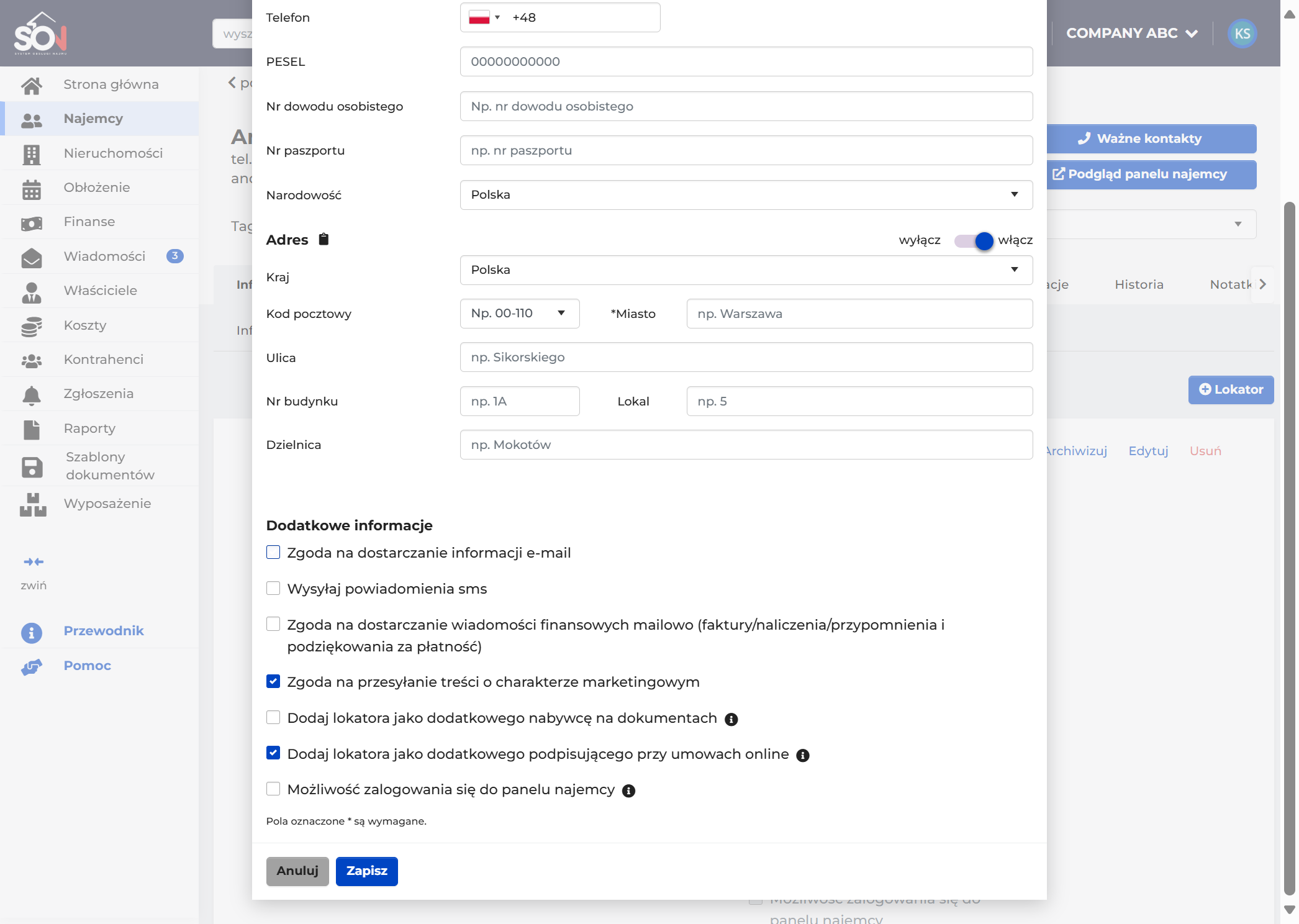The width and height of the screenshot is (1299, 924).
Task: Click info icon beside podpisującego przy umowach online
Action: tap(803, 755)
